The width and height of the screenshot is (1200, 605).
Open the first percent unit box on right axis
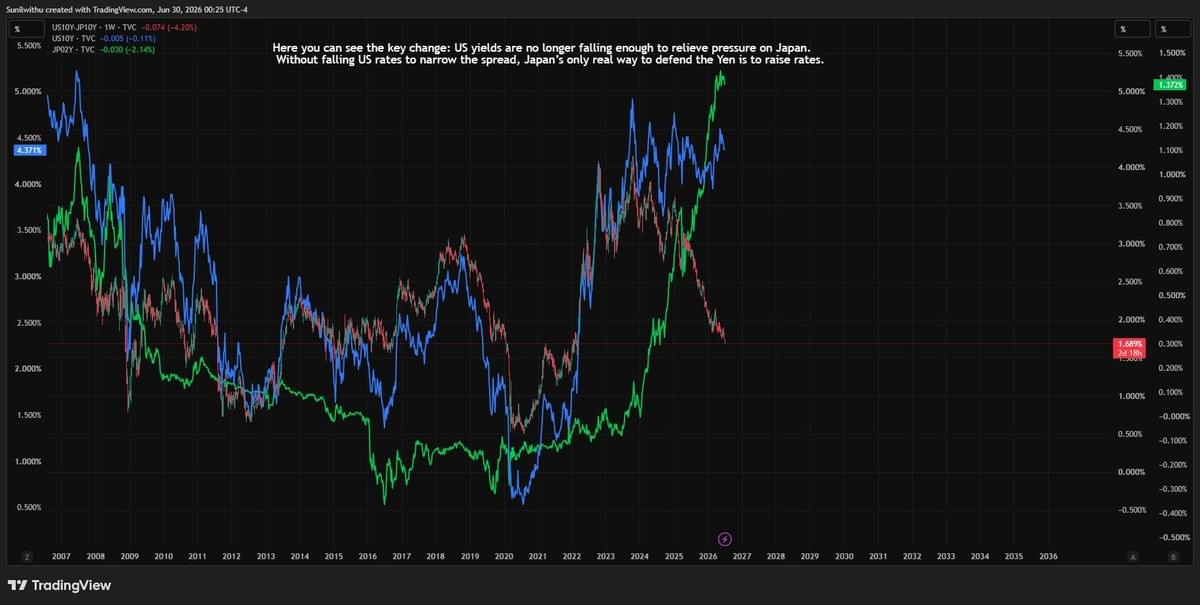pyautogui.click(x=1123, y=30)
